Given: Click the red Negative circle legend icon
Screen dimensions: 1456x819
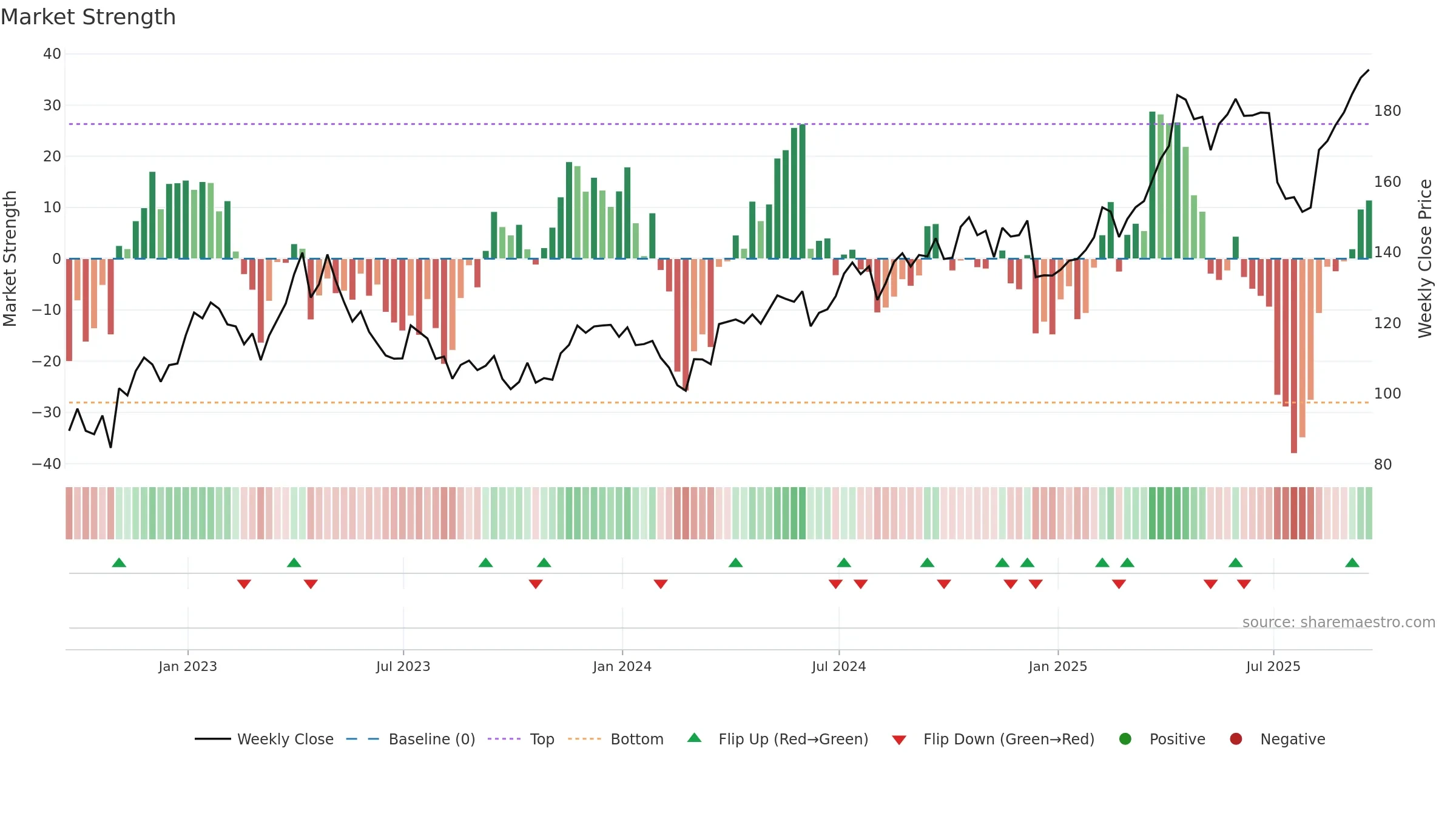Looking at the screenshot, I should tap(1236, 739).
